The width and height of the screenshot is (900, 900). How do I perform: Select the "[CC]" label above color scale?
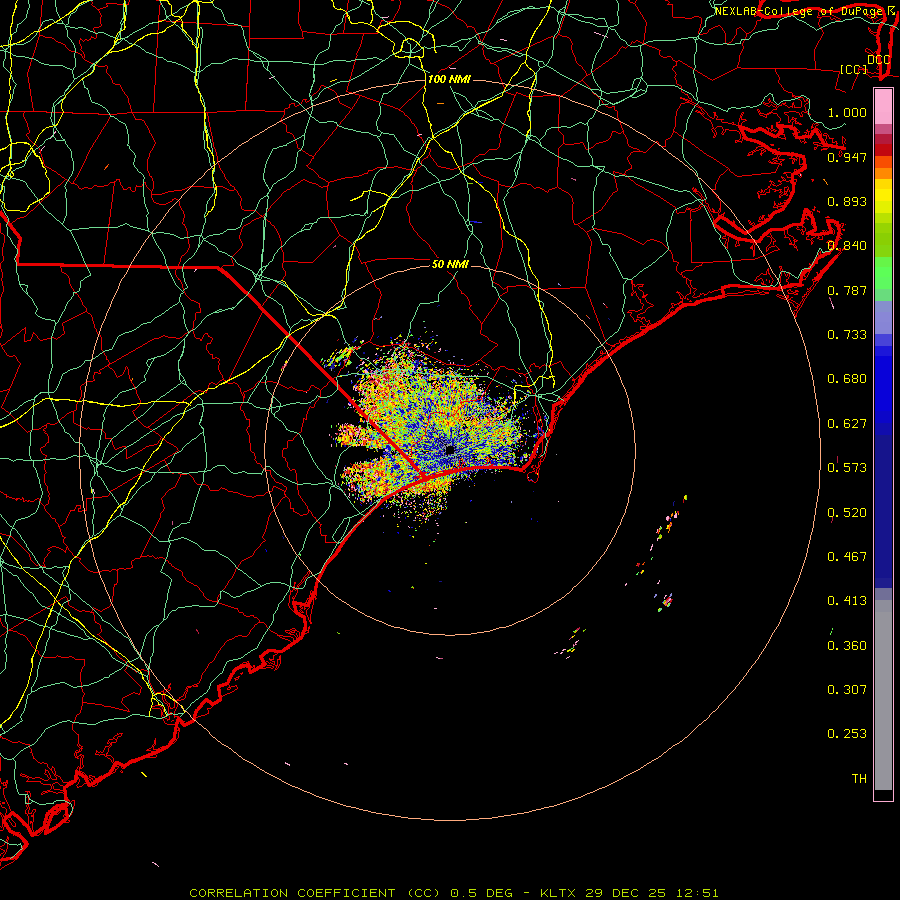tap(854, 69)
